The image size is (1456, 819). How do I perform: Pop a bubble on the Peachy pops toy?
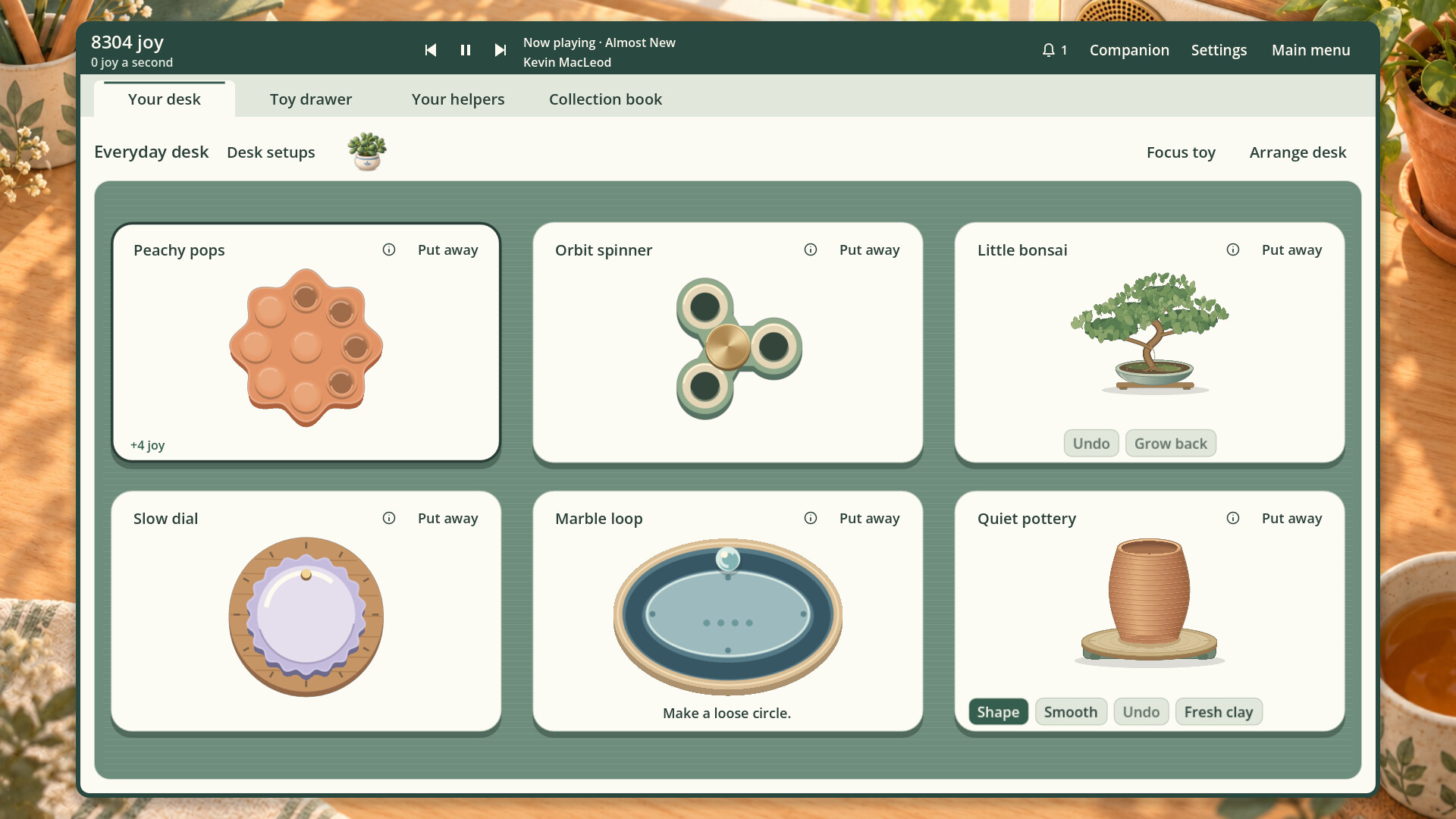coord(306,347)
